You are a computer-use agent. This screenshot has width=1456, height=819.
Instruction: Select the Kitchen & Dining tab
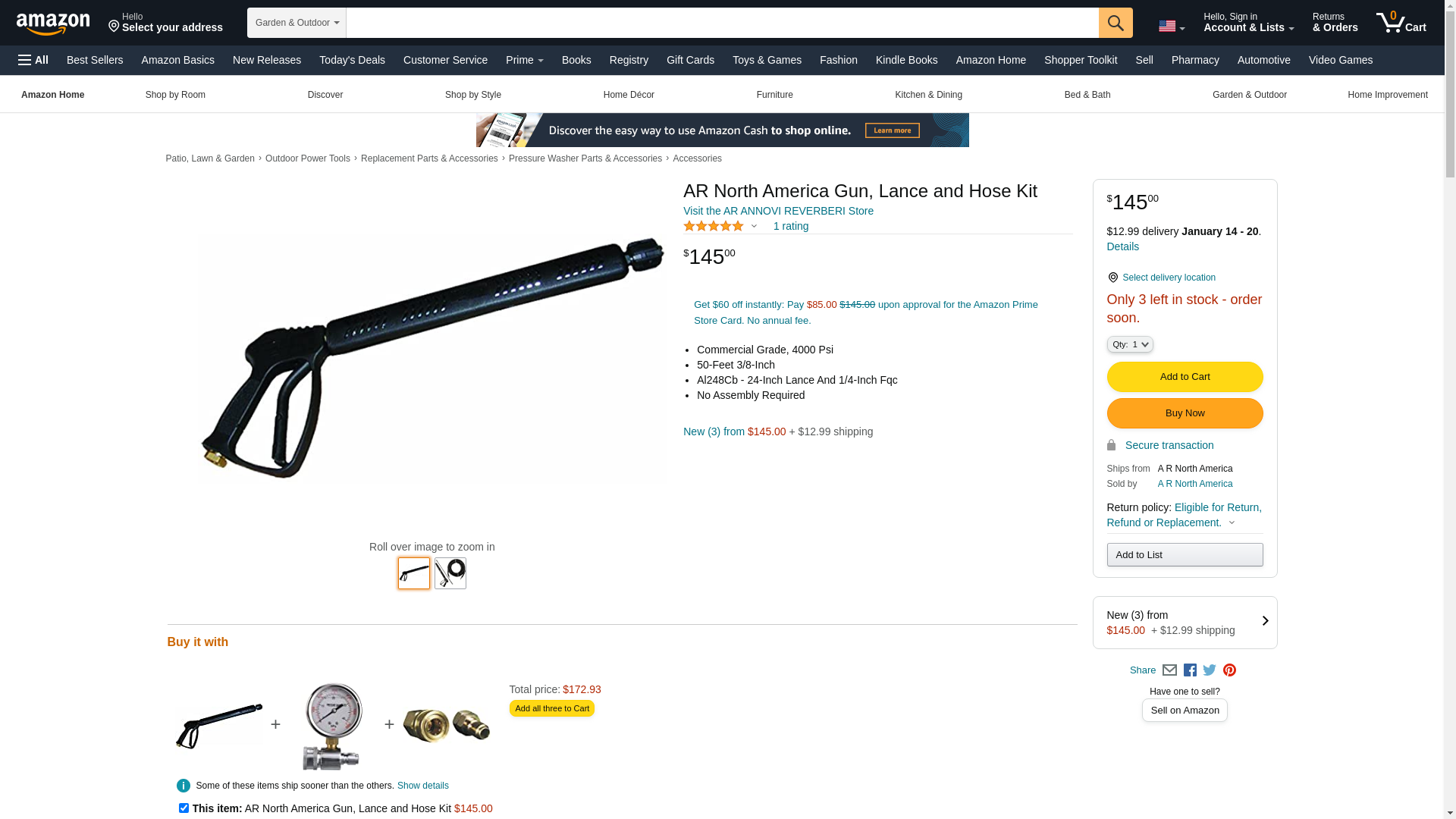[928, 95]
